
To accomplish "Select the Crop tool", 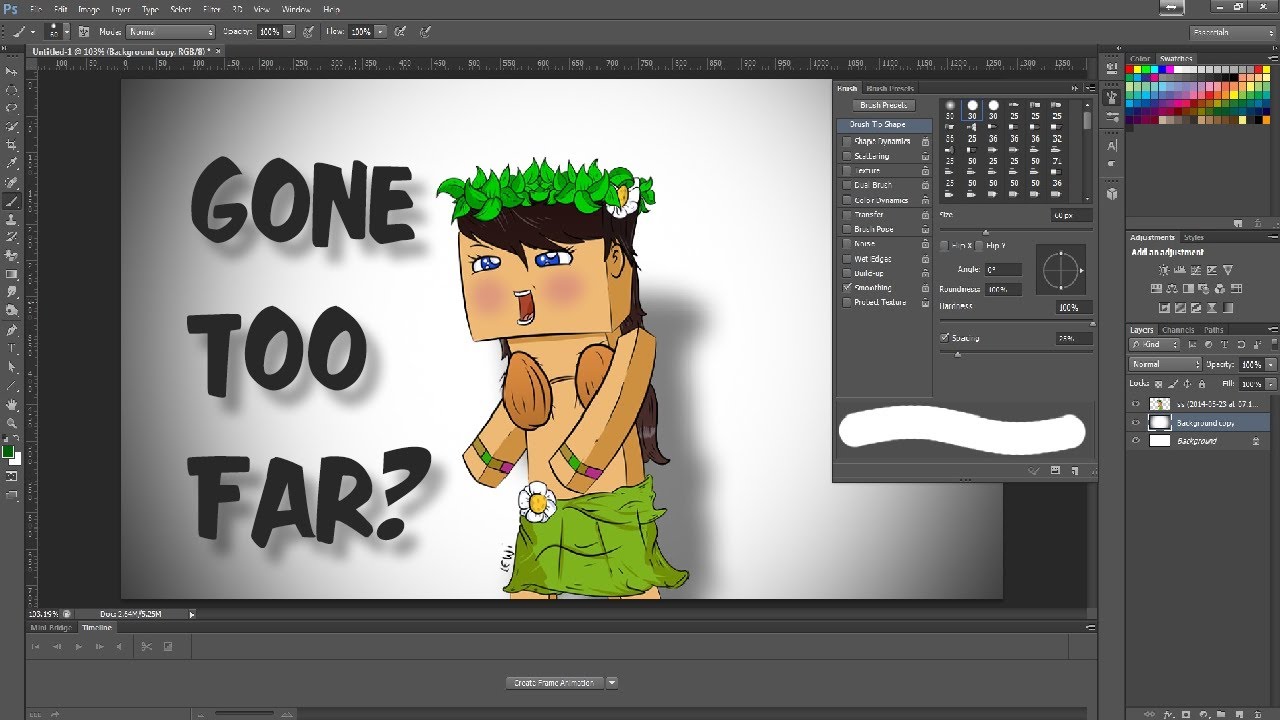I will coord(12,145).
